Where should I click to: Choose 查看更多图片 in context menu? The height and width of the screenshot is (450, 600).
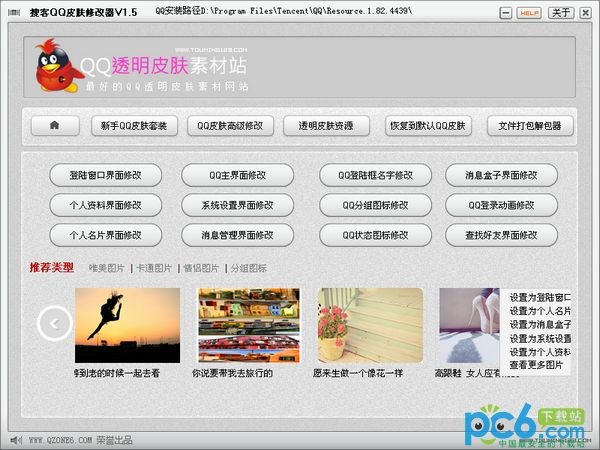point(536,365)
